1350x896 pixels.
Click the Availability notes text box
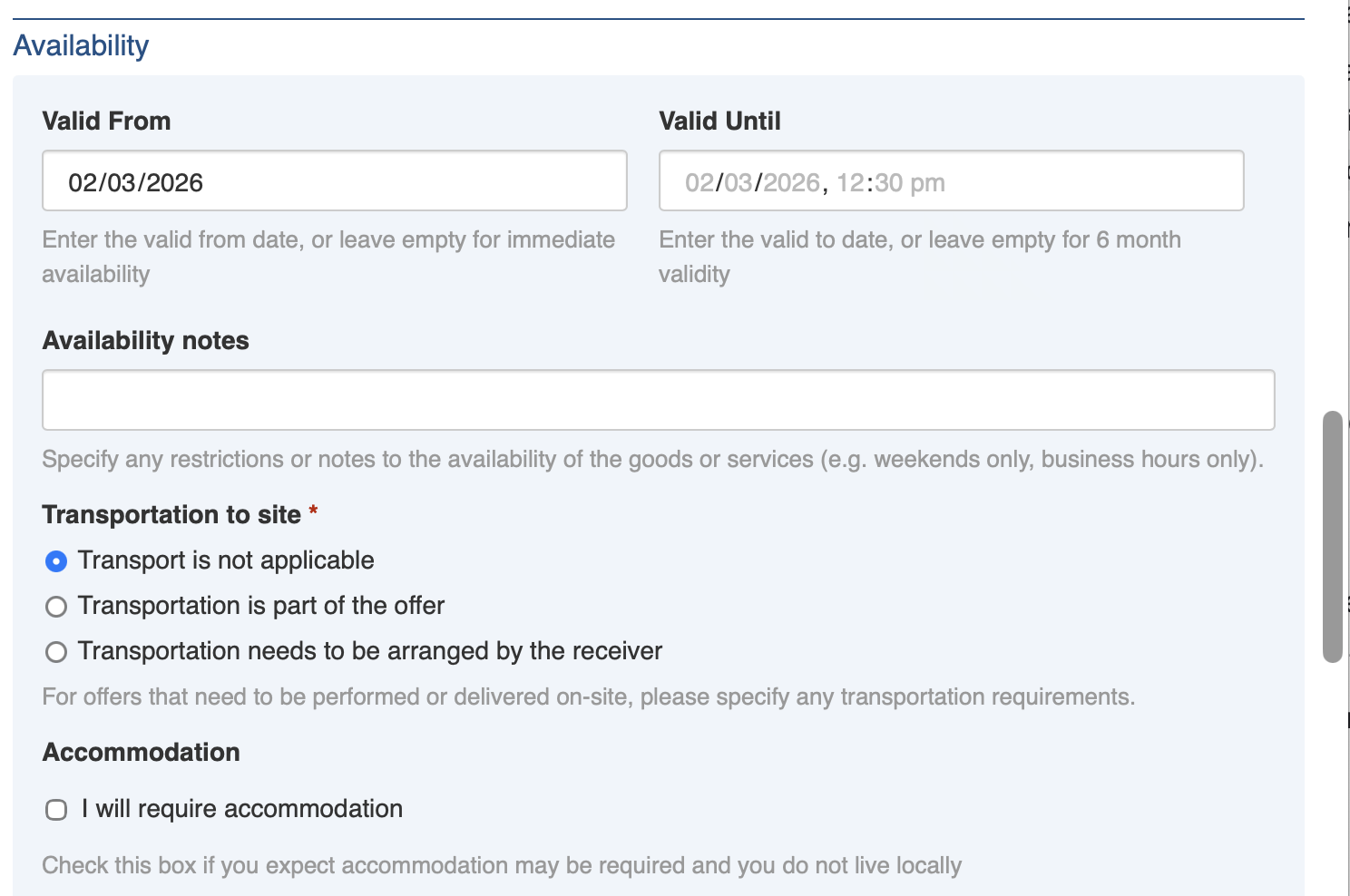click(x=658, y=400)
